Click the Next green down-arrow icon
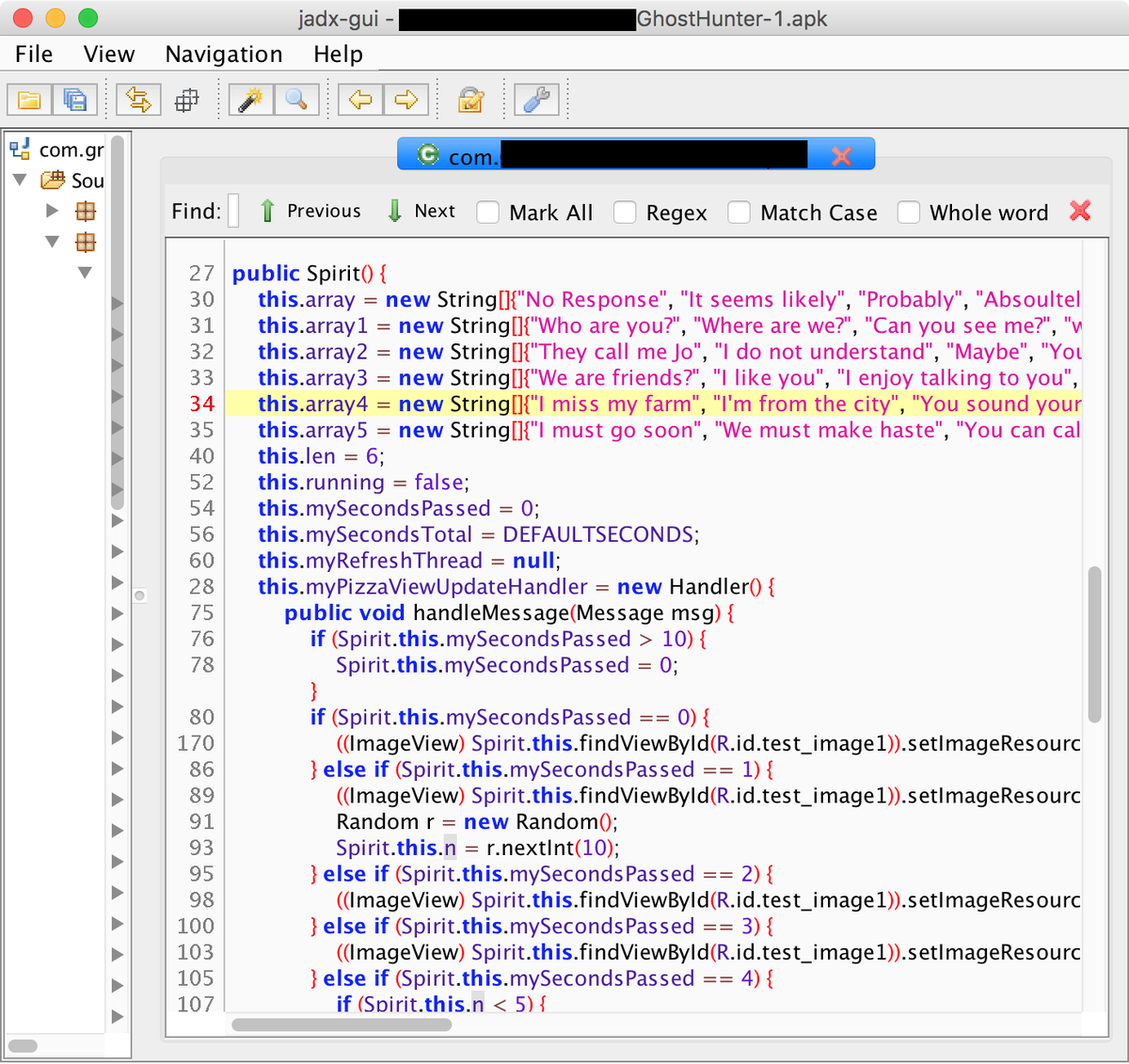Viewport: 1129px width, 1064px height. (x=395, y=211)
